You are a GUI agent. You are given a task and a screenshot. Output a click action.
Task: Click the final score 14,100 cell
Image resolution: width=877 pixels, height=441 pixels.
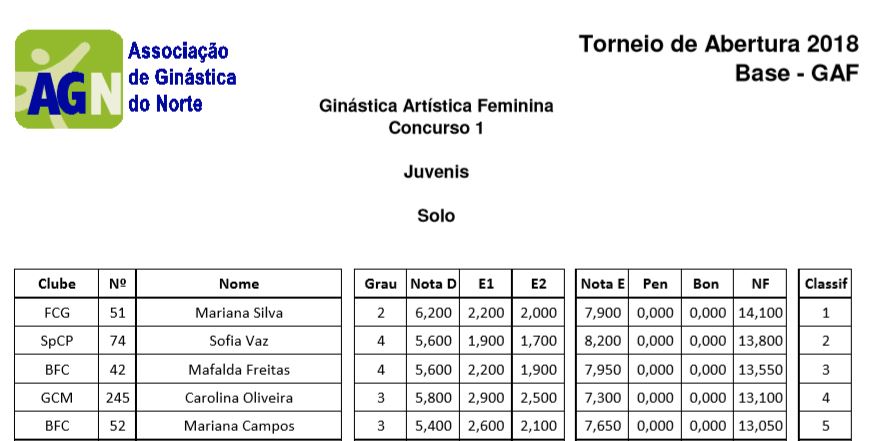[x=760, y=313]
